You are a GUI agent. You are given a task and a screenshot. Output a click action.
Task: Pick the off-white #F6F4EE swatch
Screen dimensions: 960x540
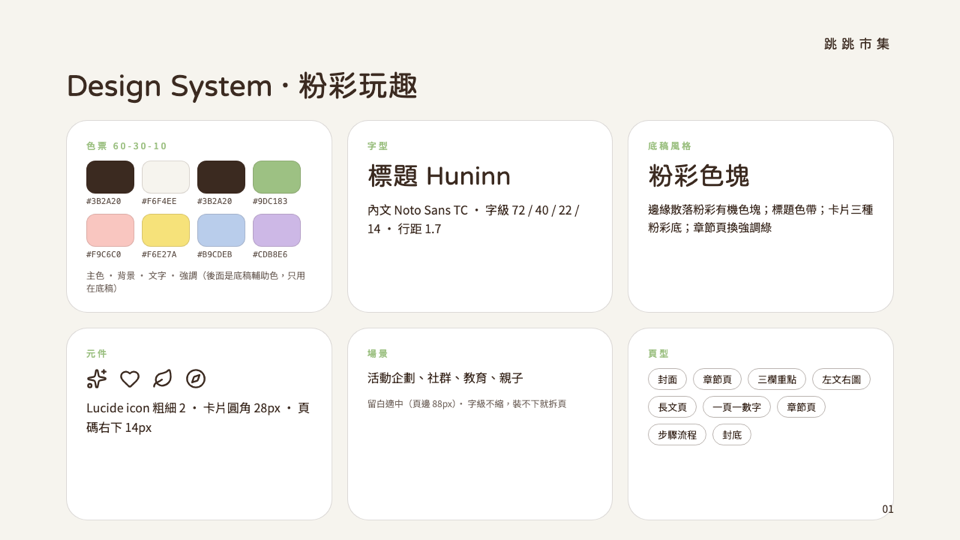[x=166, y=177]
